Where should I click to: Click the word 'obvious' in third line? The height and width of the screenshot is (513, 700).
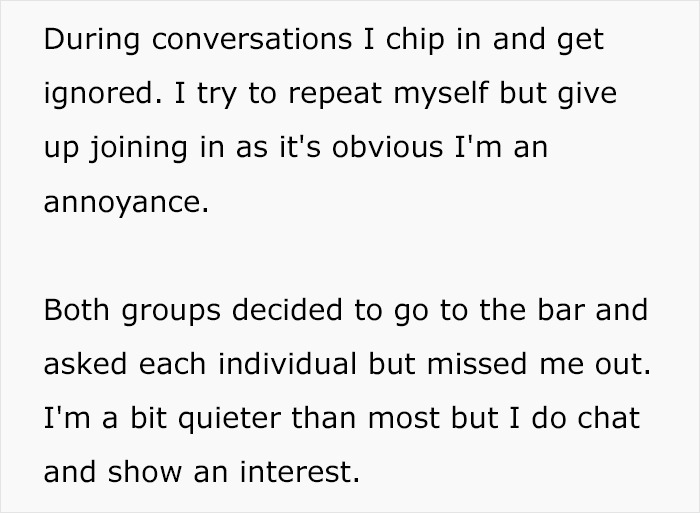tap(387, 147)
